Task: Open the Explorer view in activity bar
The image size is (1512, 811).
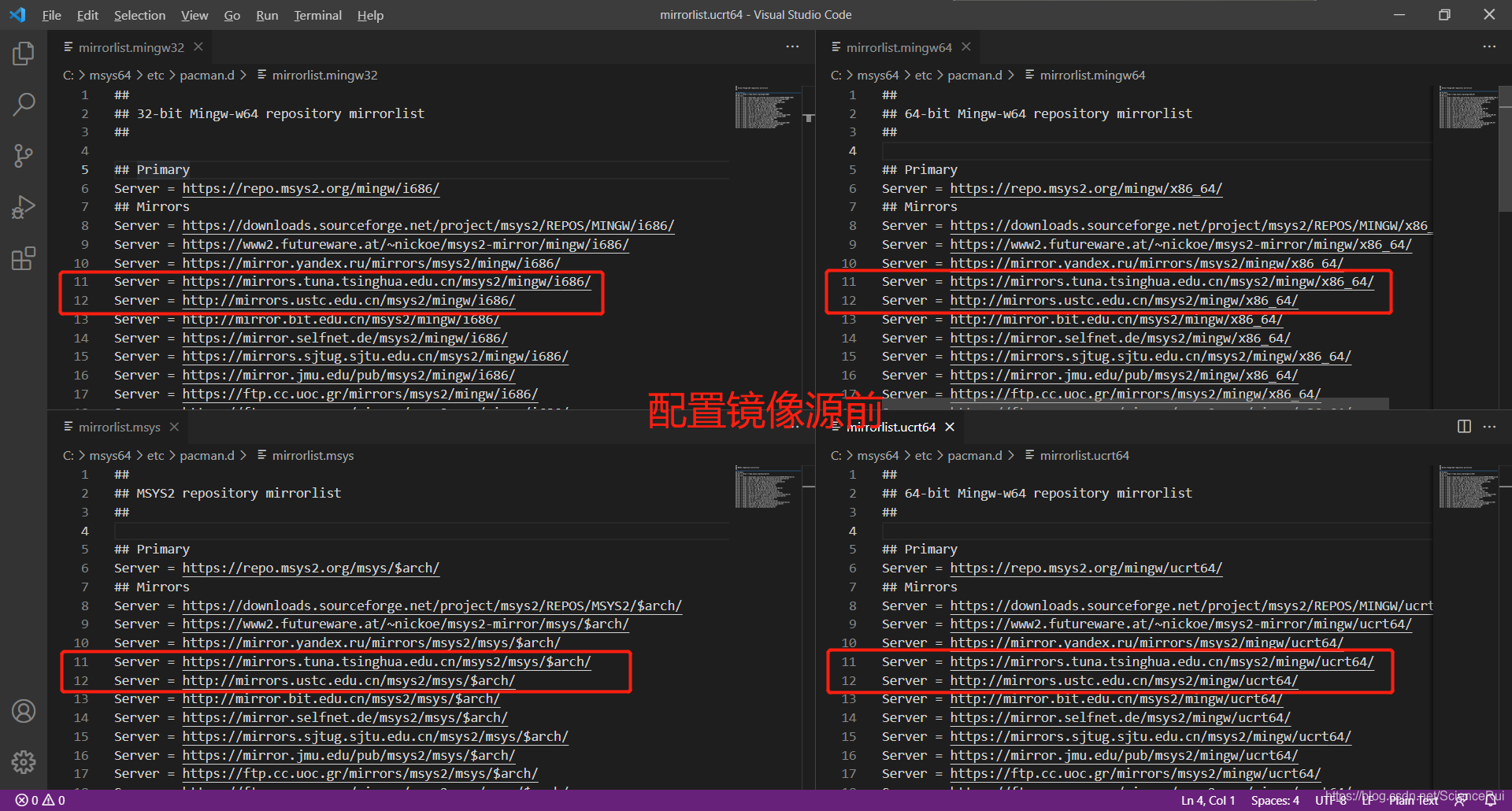Action: [24, 54]
